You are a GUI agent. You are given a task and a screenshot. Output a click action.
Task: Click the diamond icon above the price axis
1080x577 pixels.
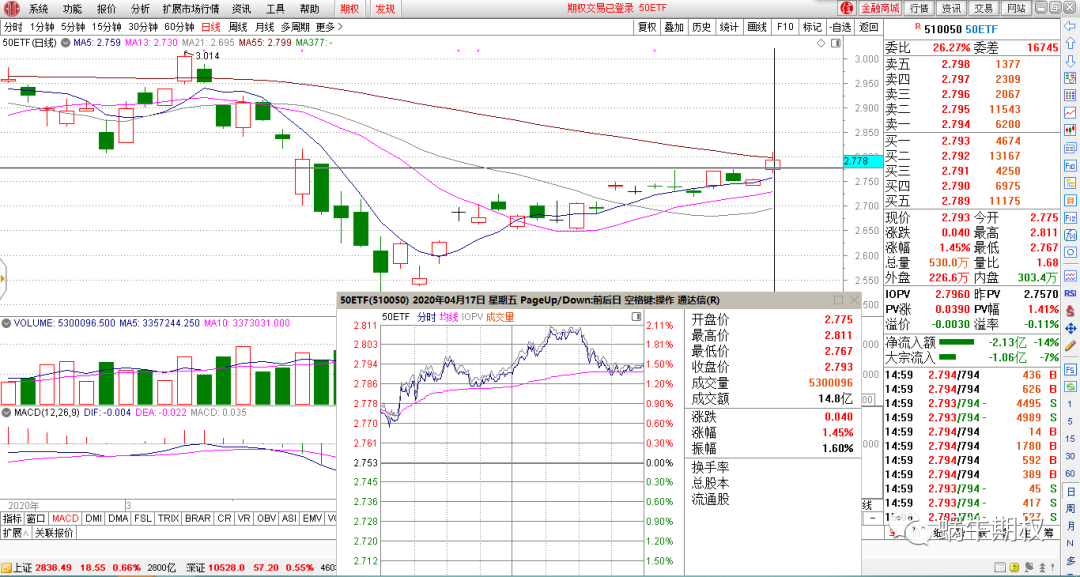coord(821,43)
